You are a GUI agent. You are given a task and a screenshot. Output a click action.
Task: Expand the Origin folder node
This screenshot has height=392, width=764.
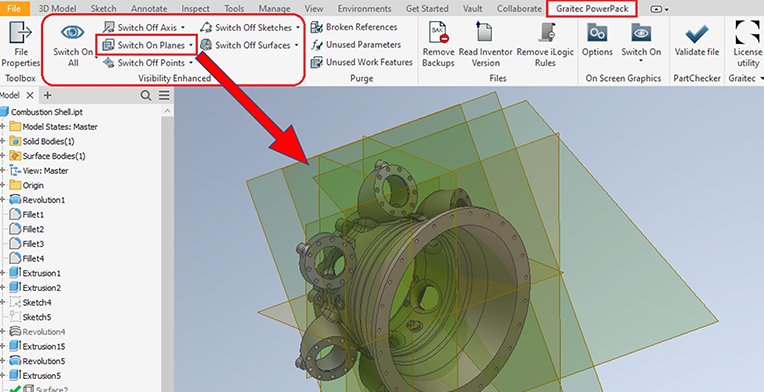click(3, 185)
